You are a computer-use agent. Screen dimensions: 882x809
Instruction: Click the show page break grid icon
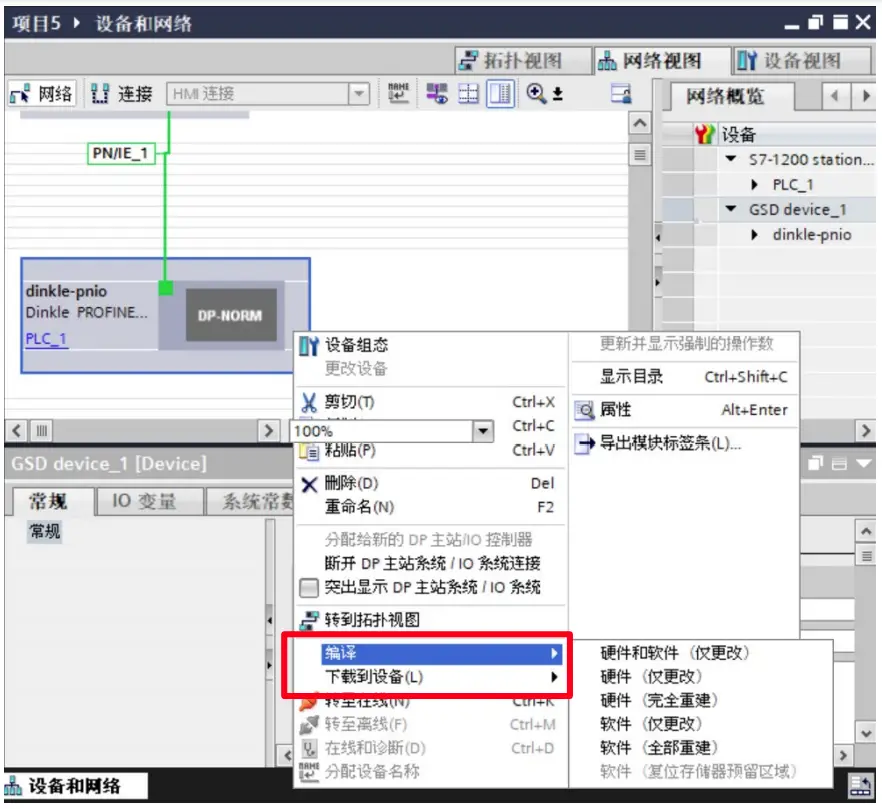click(468, 93)
